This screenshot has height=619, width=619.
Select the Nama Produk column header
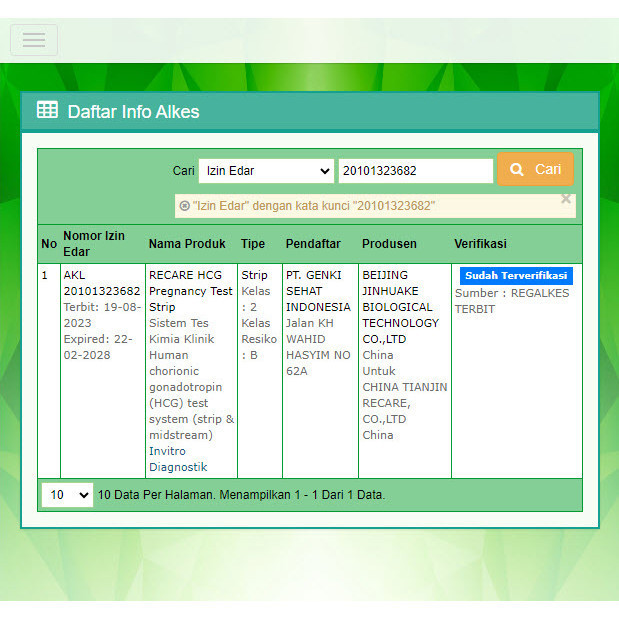(x=190, y=244)
